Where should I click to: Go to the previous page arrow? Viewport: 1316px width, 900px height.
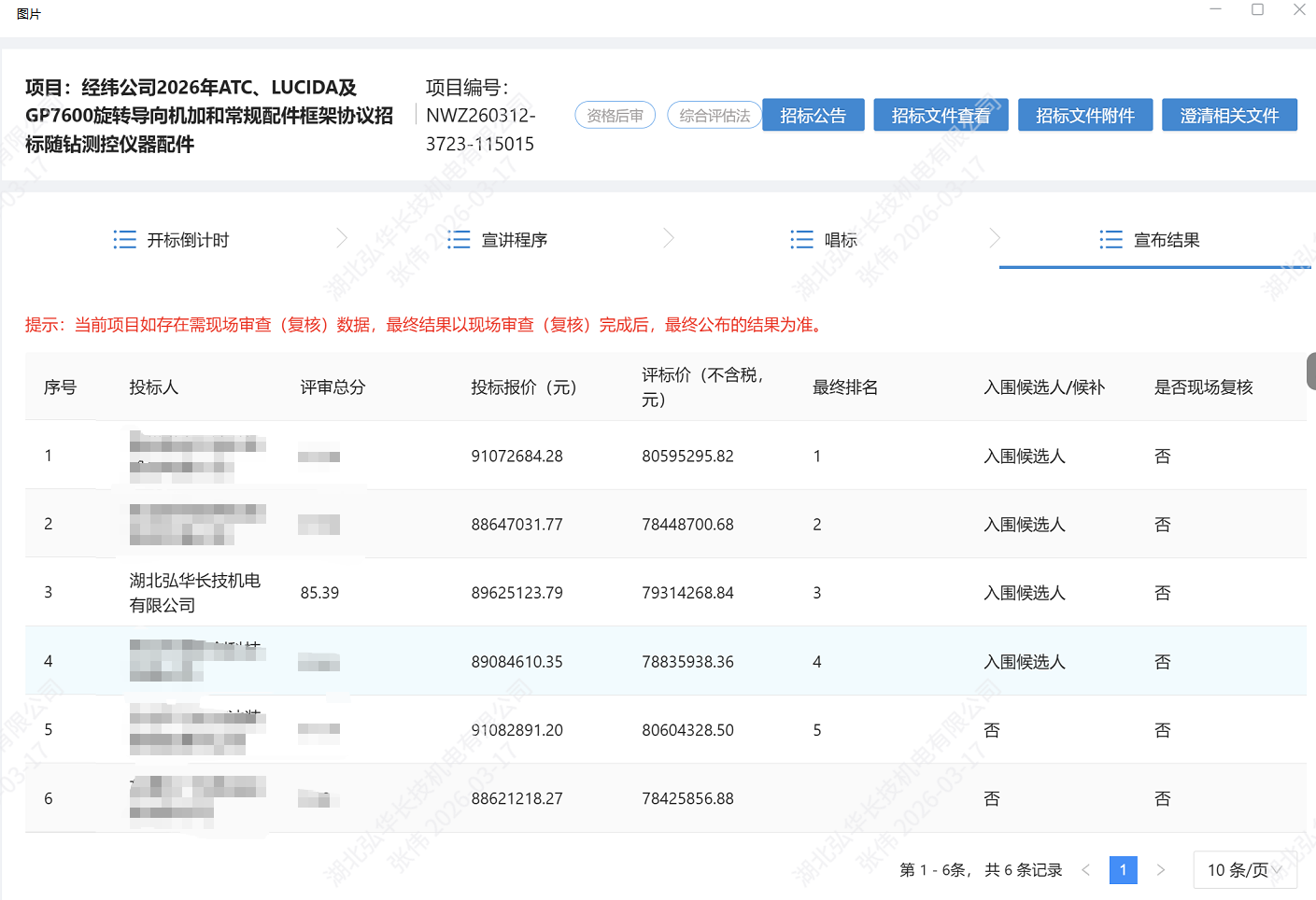click(x=1085, y=870)
